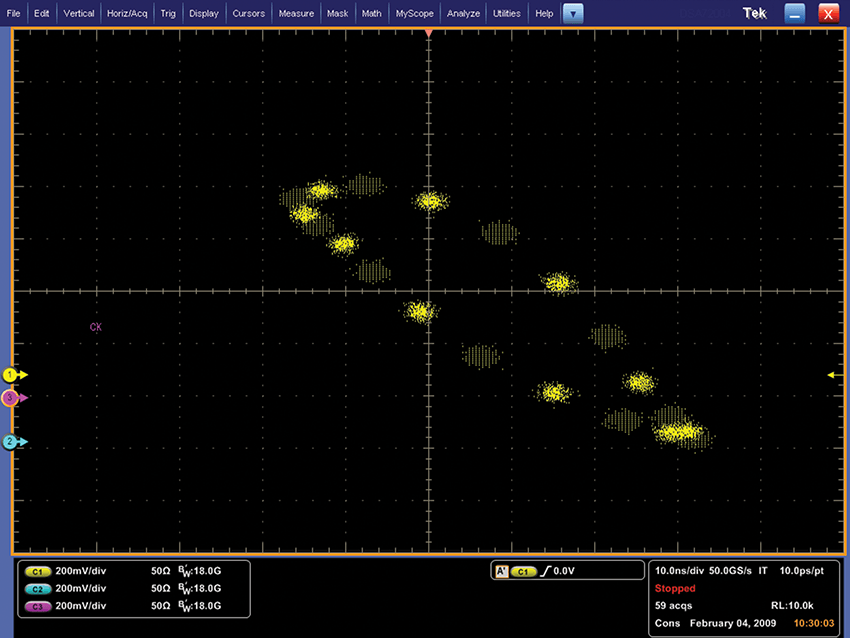The height and width of the screenshot is (638, 850).
Task: Click the cyan channel 2 ground marker
Action: tap(12, 441)
